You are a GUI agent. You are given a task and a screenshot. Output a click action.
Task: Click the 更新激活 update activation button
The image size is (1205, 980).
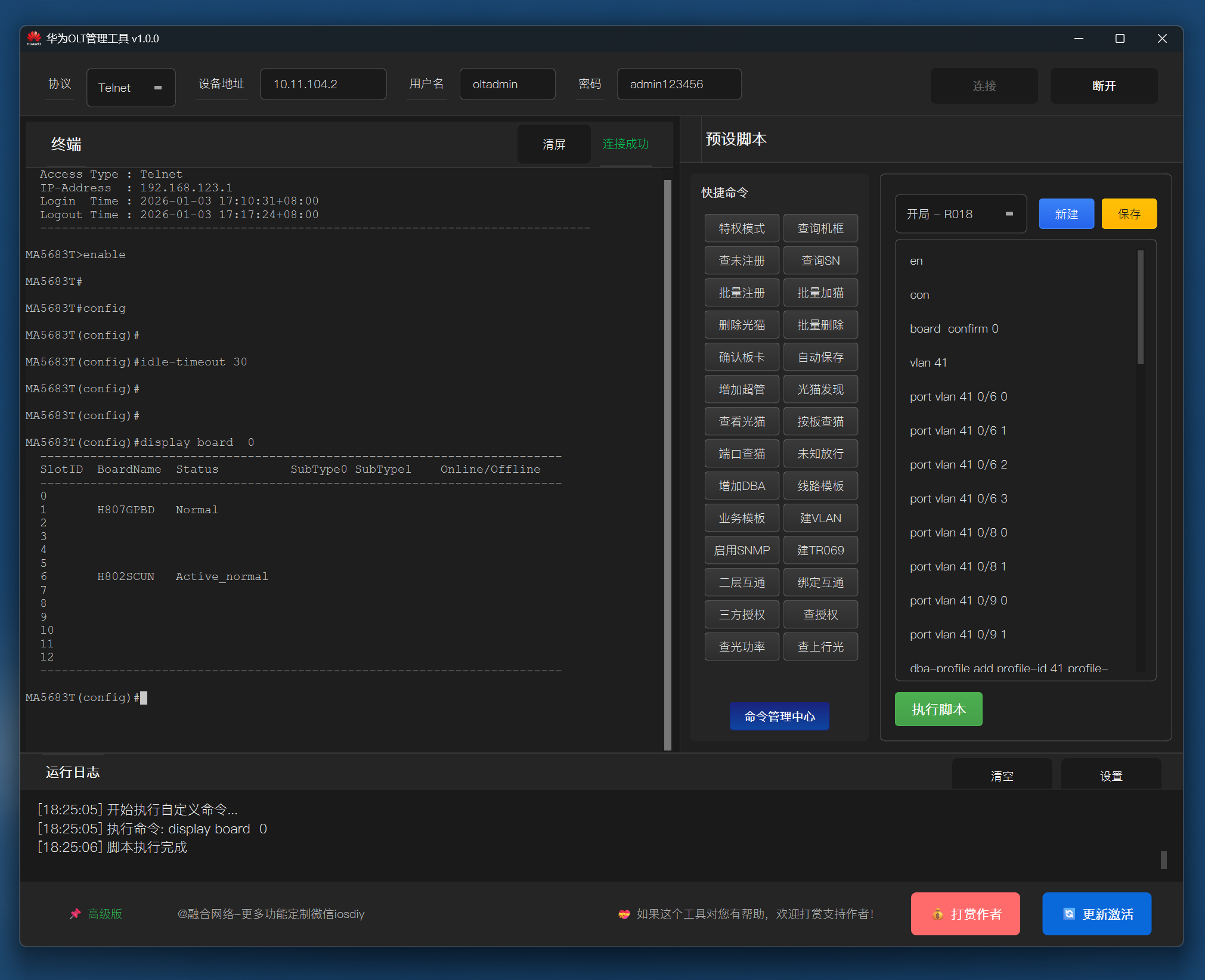[x=1096, y=913]
